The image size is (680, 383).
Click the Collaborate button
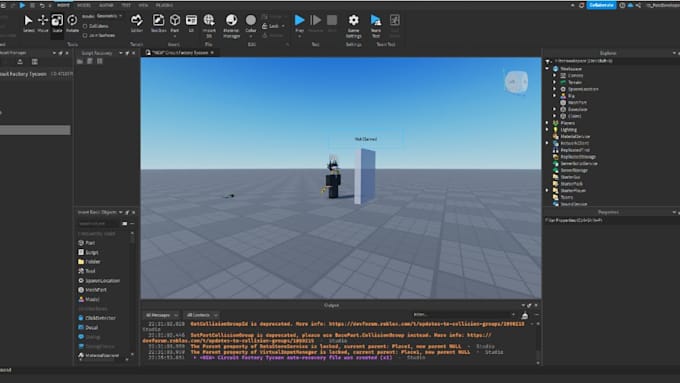(x=602, y=5)
